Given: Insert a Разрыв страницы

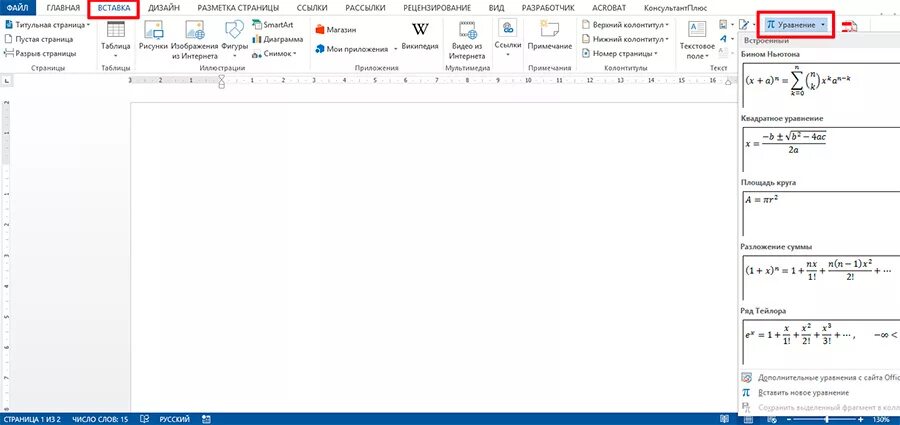Looking at the screenshot, I should (x=40, y=53).
